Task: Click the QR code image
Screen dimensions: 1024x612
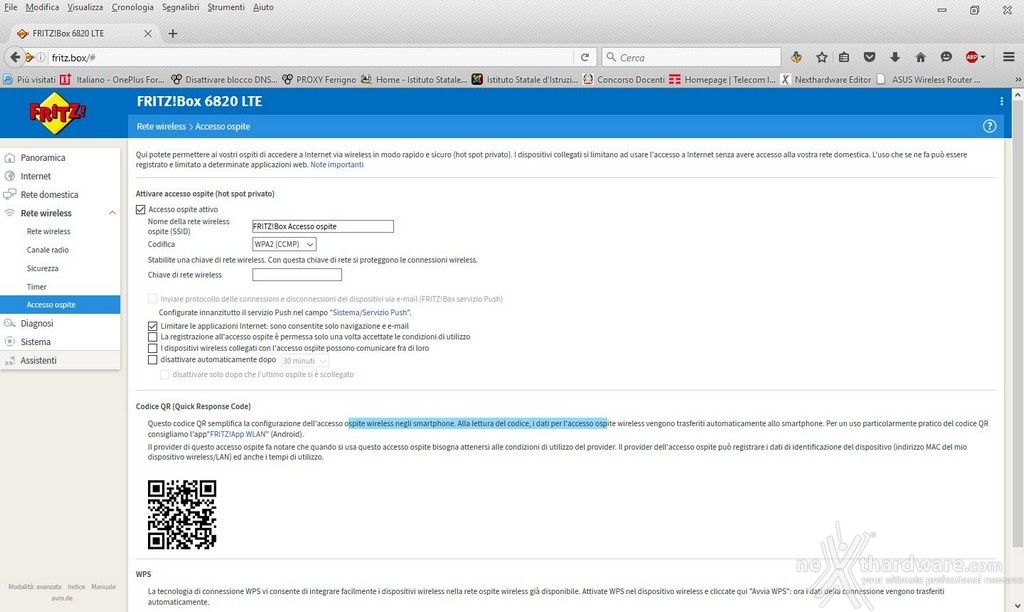Action: click(182, 515)
